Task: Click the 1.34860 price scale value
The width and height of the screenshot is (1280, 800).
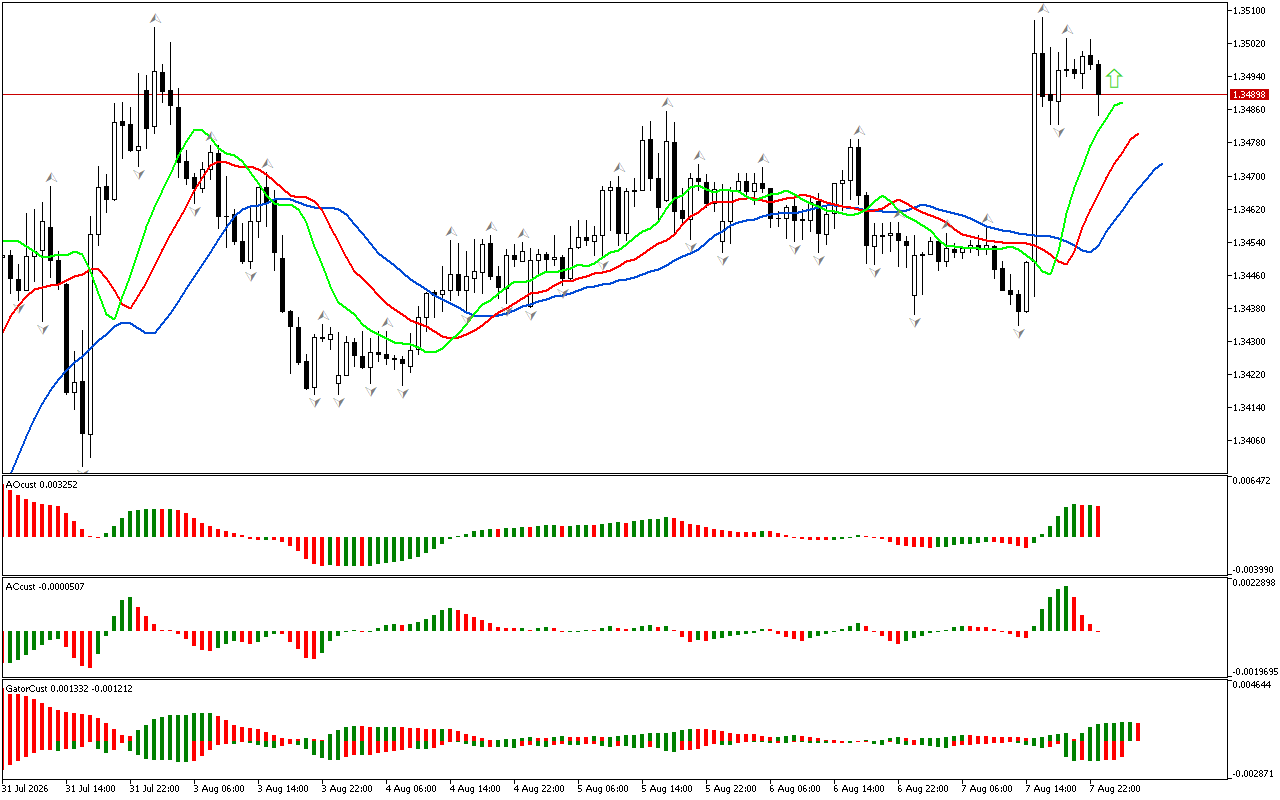Action: [x=1250, y=110]
